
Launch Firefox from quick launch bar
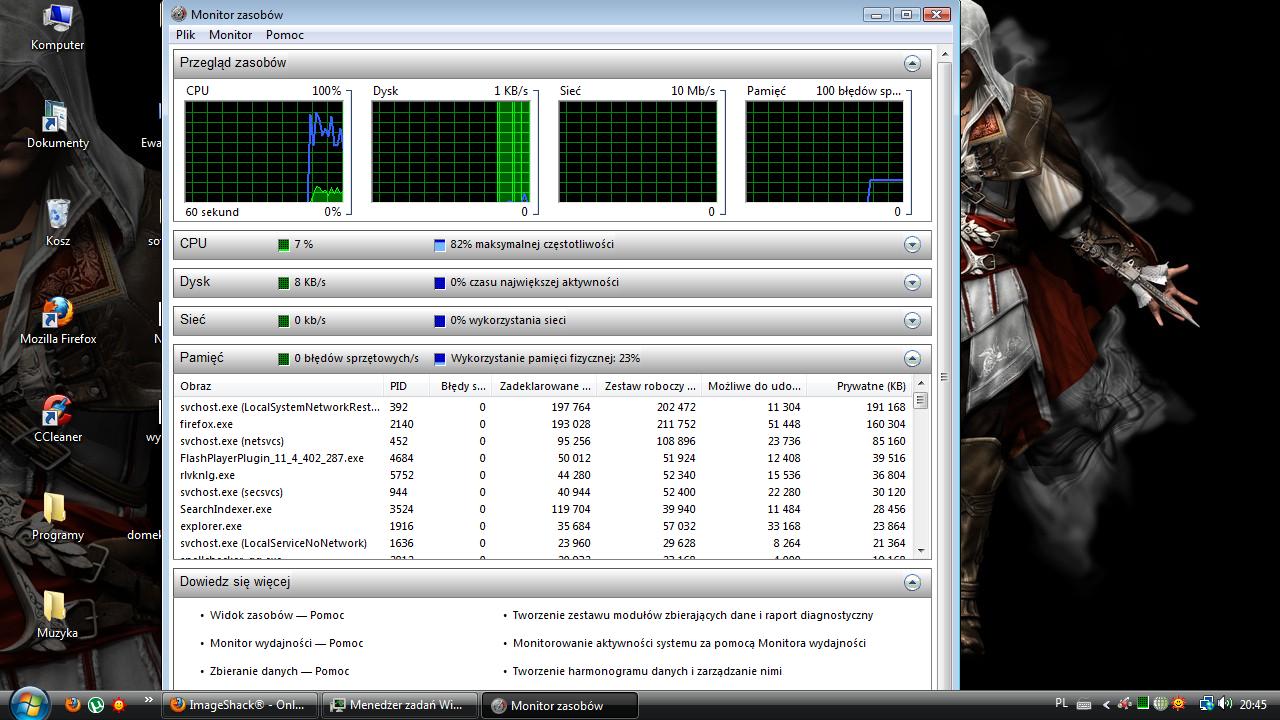pos(72,705)
